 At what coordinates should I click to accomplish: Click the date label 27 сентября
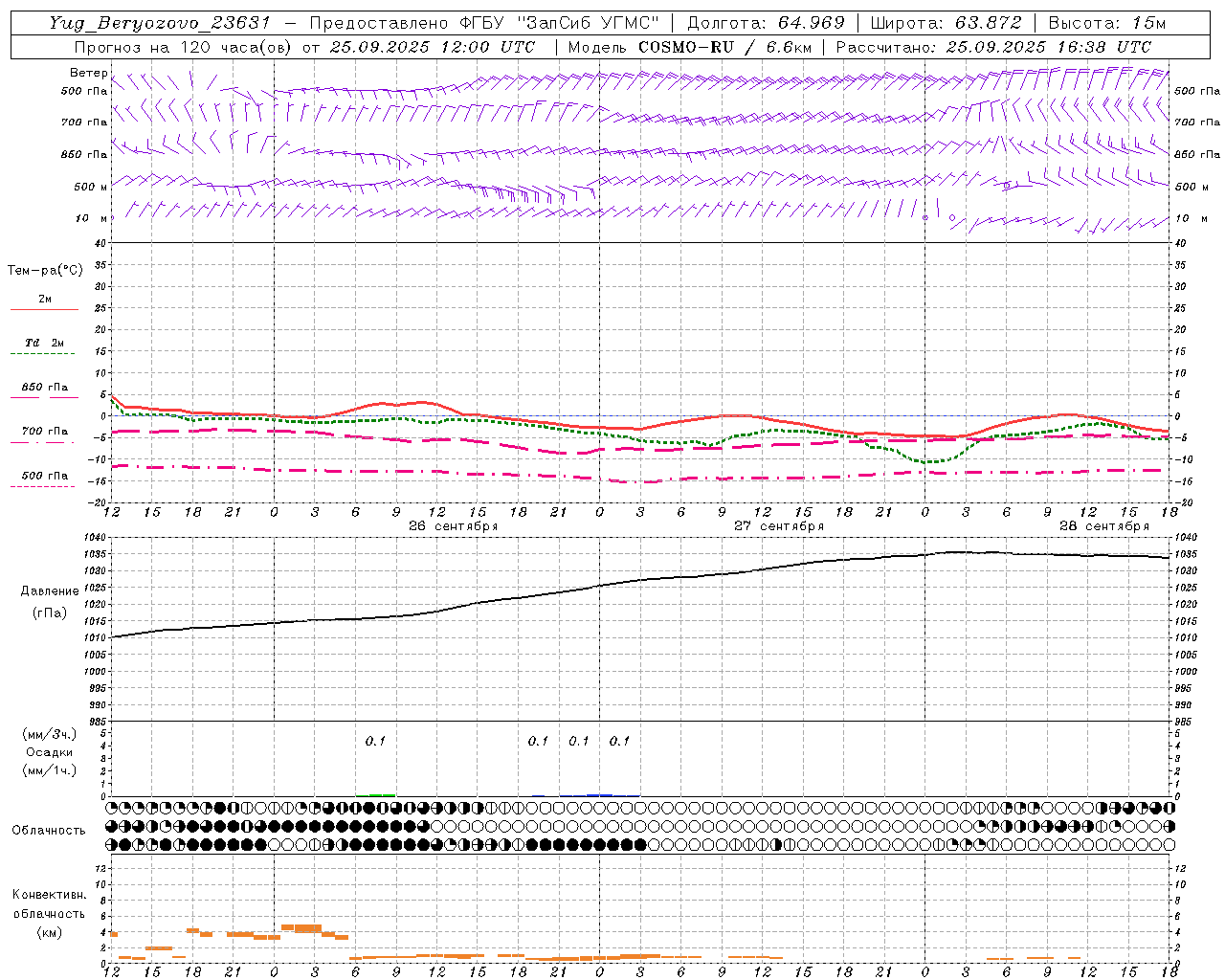pyautogui.click(x=779, y=525)
